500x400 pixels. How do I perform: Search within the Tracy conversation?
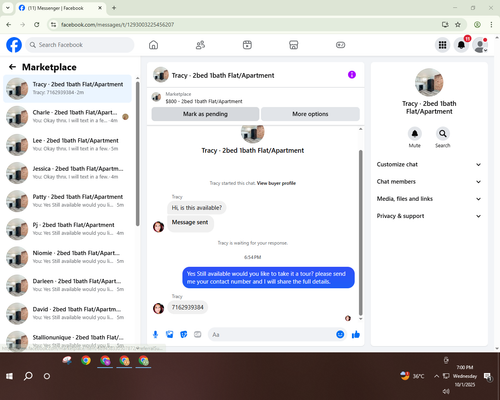click(443, 134)
